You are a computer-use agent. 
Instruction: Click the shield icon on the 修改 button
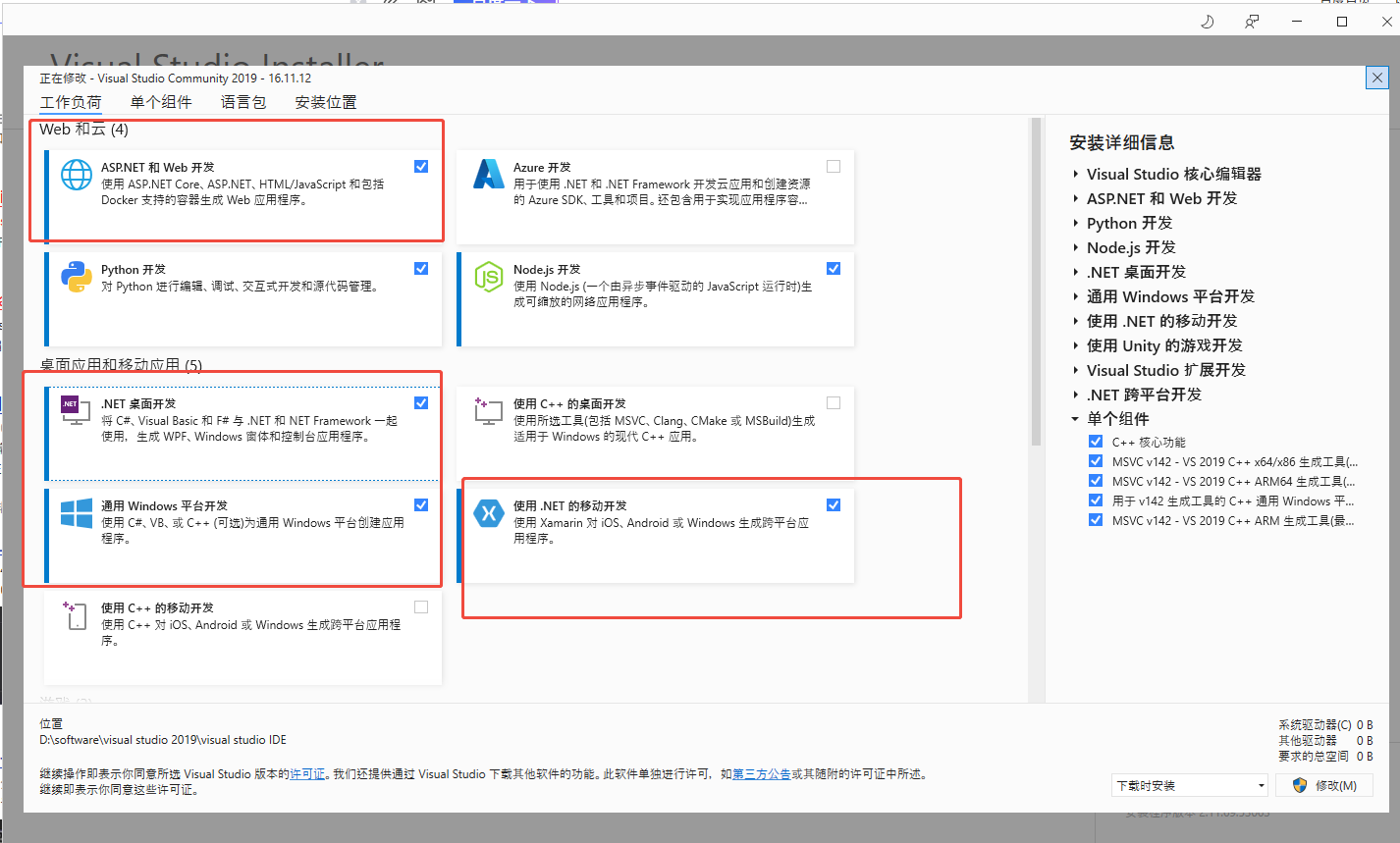tap(1300, 785)
